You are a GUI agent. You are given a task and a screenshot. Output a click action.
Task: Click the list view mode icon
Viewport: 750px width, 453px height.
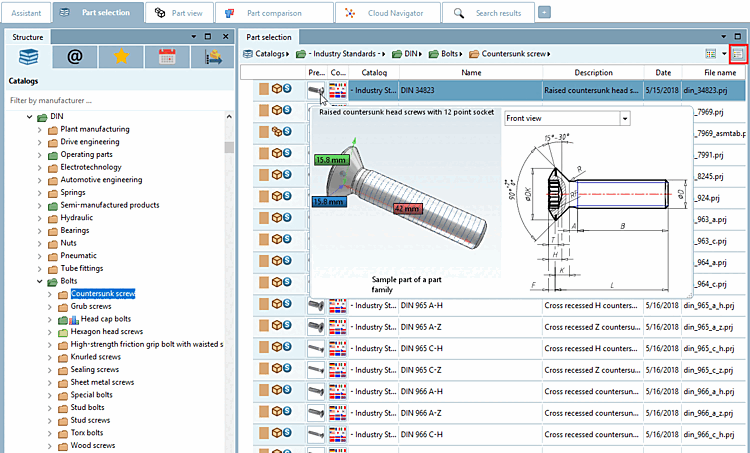[711, 53]
